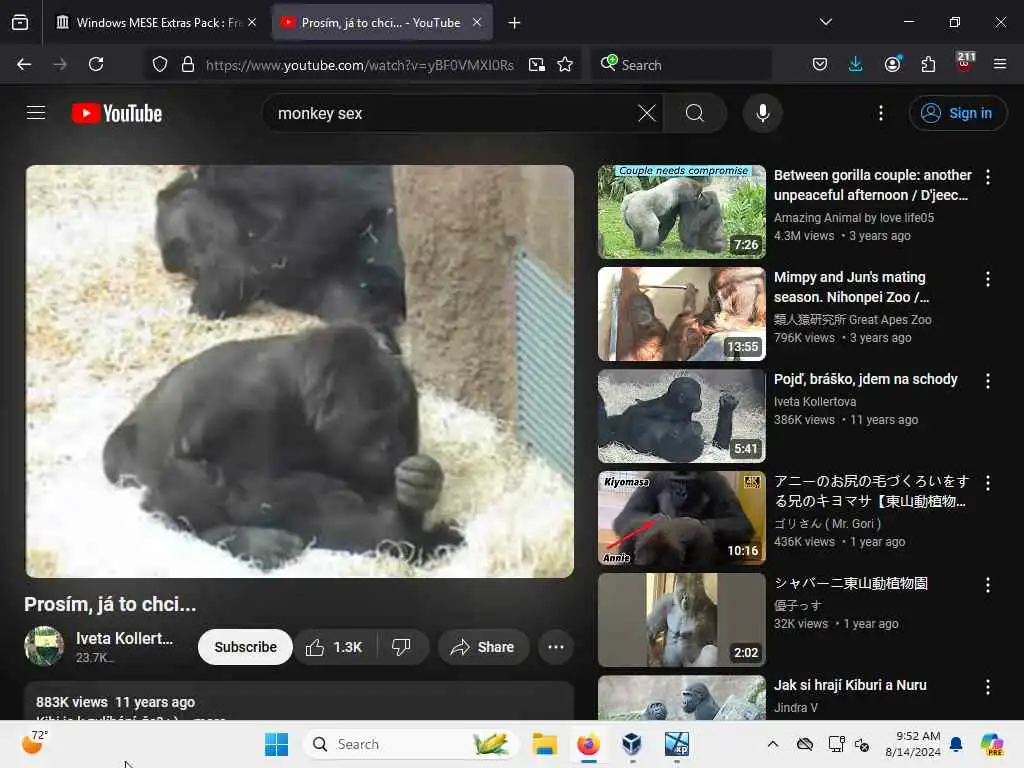Expand the video description box
1024x768 pixels.
(299, 701)
